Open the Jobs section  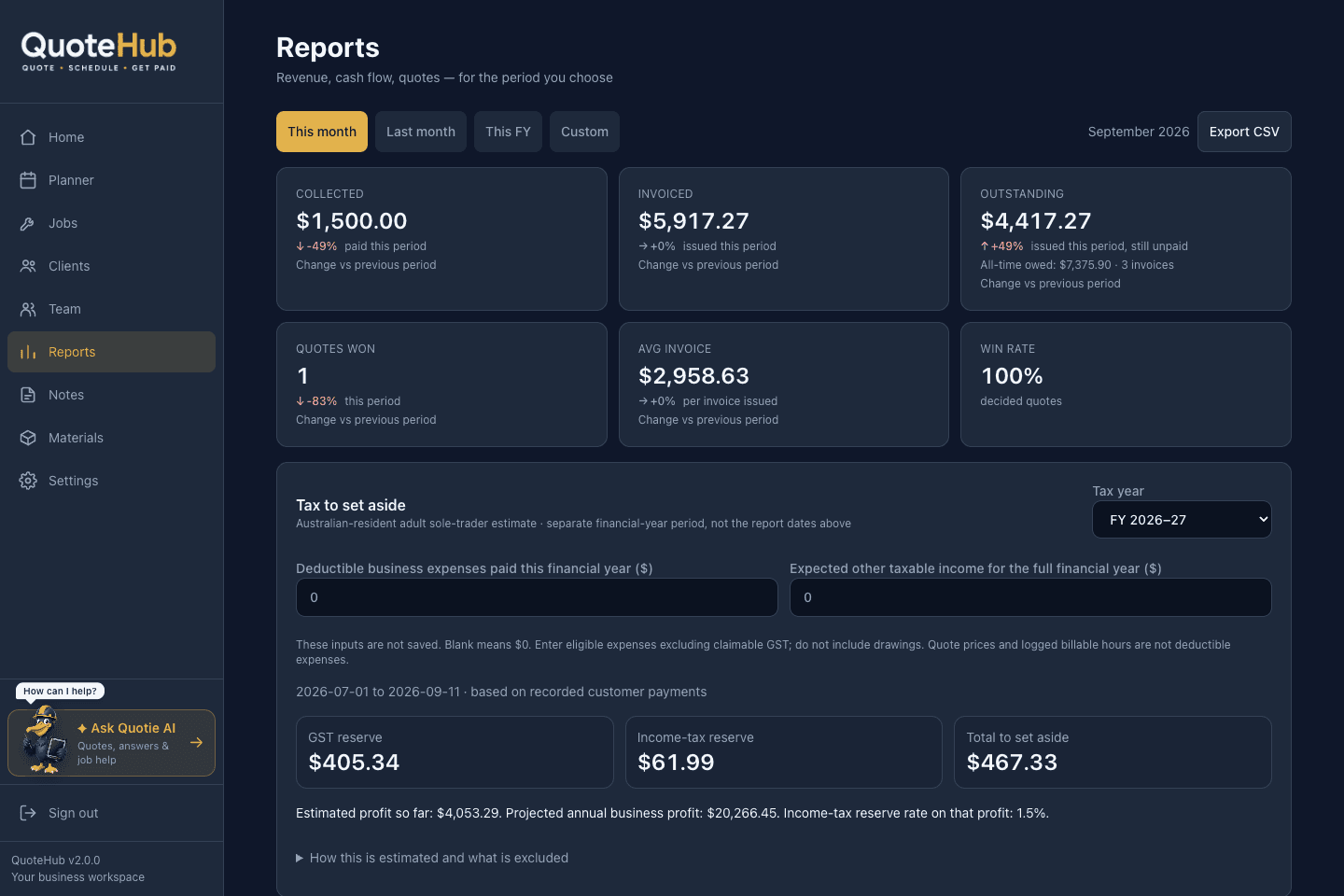[x=63, y=223]
